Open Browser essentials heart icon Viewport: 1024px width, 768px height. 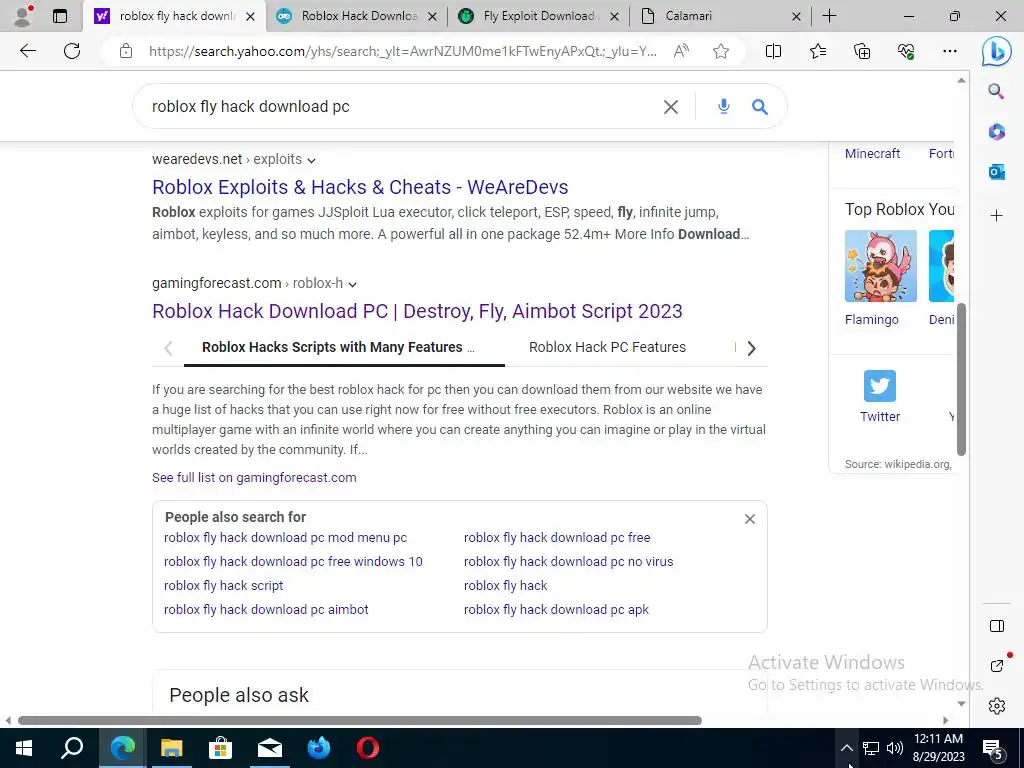click(x=906, y=51)
